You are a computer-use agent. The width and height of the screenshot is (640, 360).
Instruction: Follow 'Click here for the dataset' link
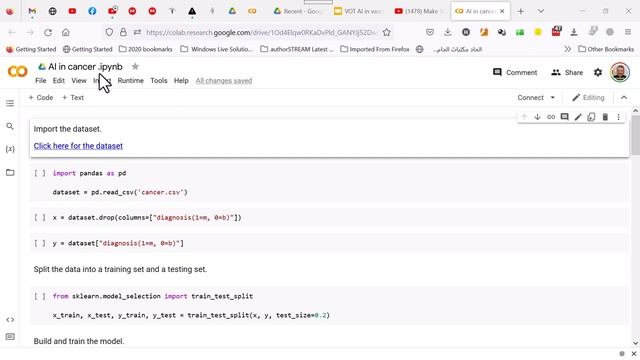coord(78,146)
